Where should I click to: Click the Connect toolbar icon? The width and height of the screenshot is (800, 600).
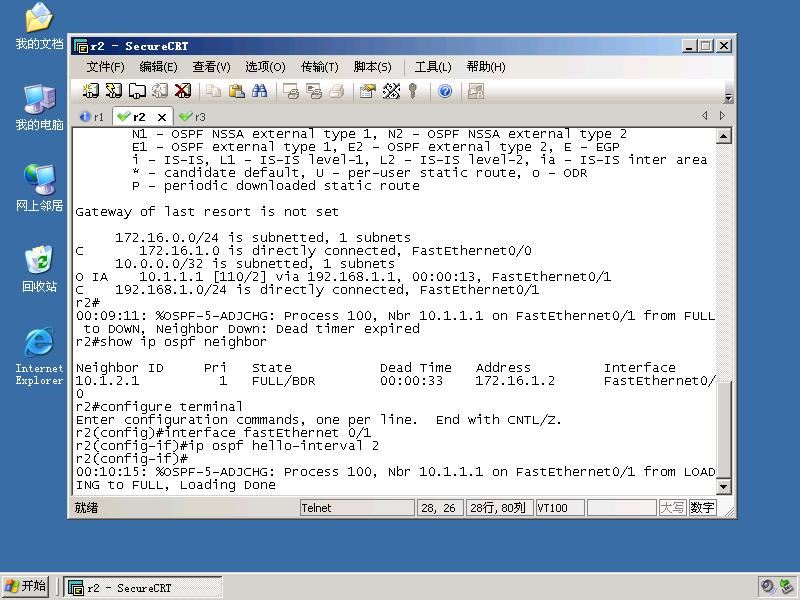point(91,91)
